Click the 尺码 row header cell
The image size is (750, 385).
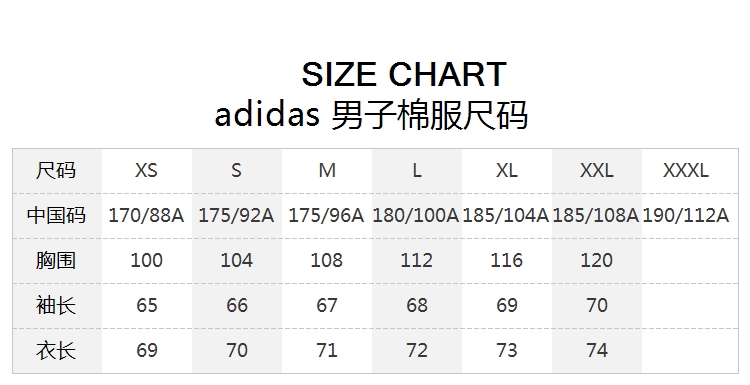pyautogui.click(x=56, y=170)
